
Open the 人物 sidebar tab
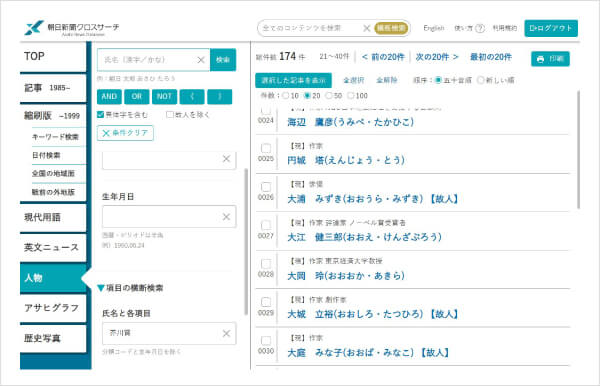coord(53,278)
